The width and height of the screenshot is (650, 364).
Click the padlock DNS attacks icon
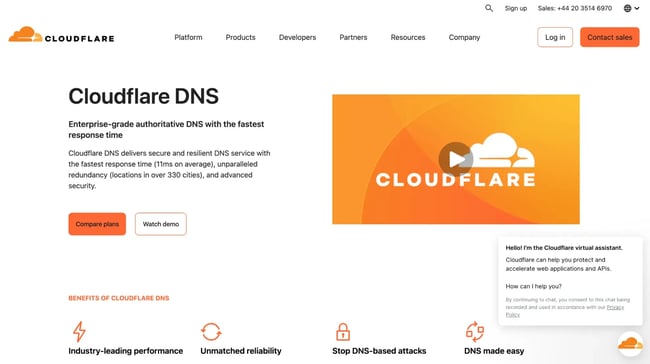coord(343,332)
